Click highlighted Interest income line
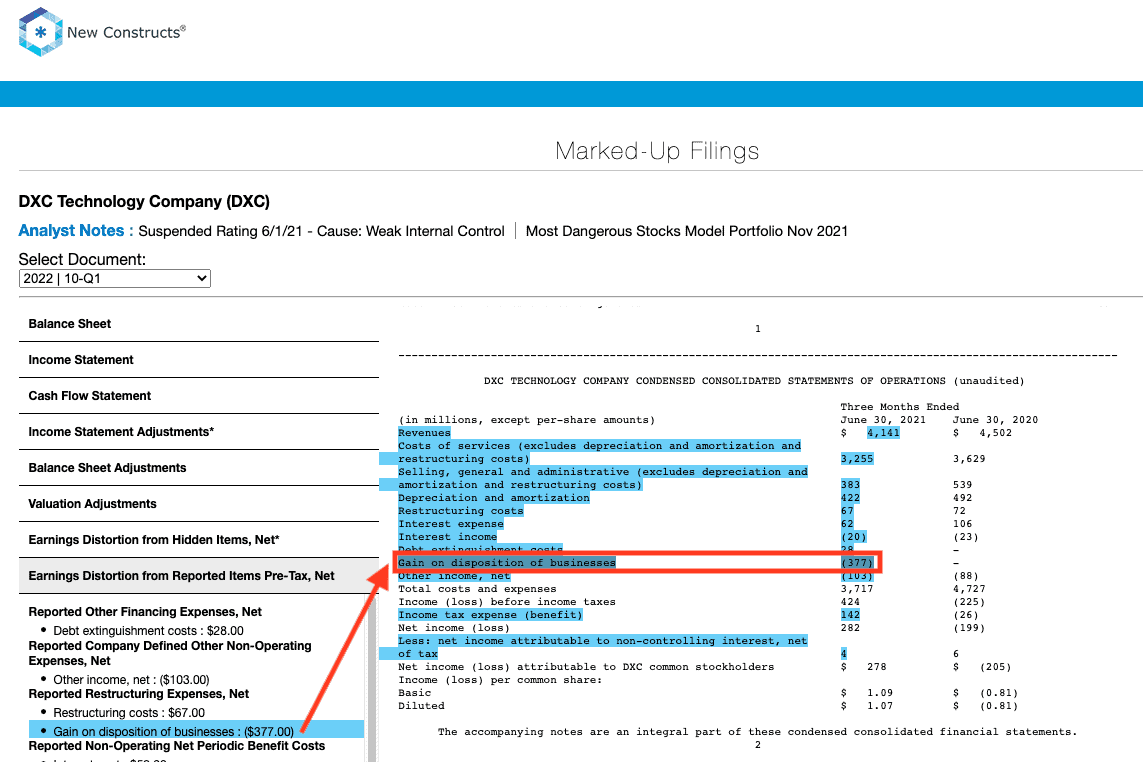This screenshot has width=1143, height=762. 448,537
